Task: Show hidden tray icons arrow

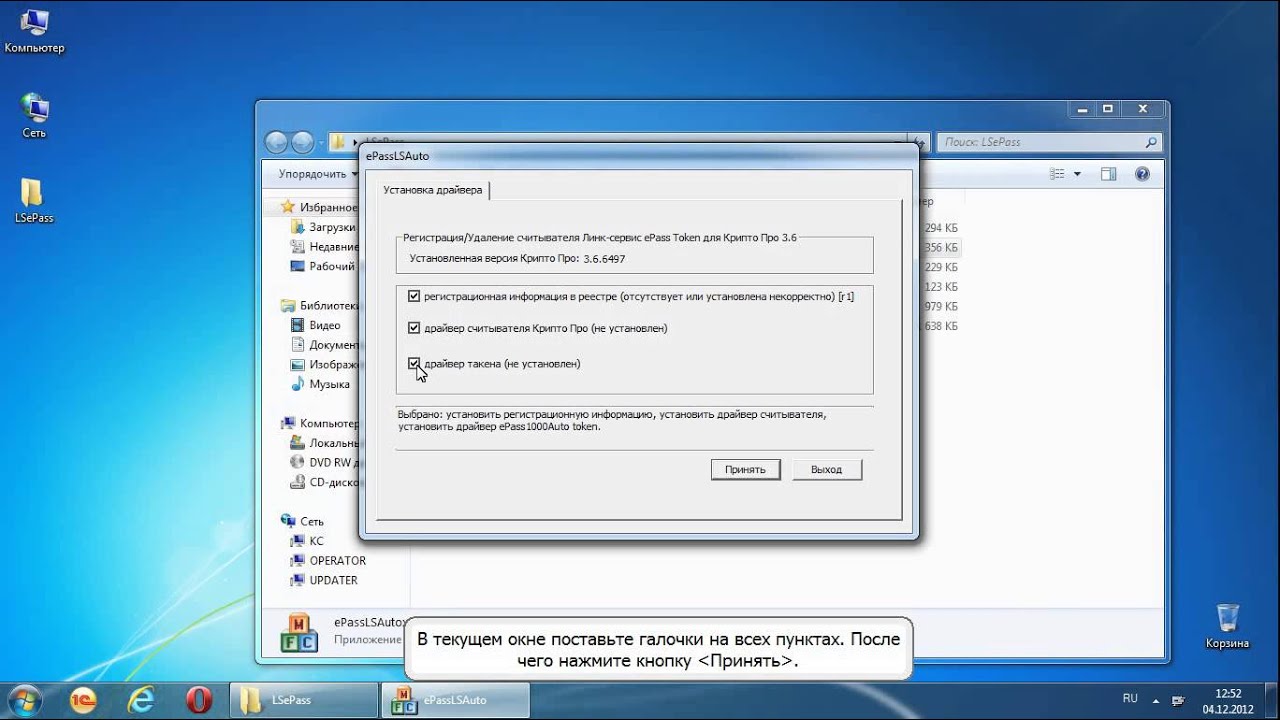Action: click(1156, 699)
